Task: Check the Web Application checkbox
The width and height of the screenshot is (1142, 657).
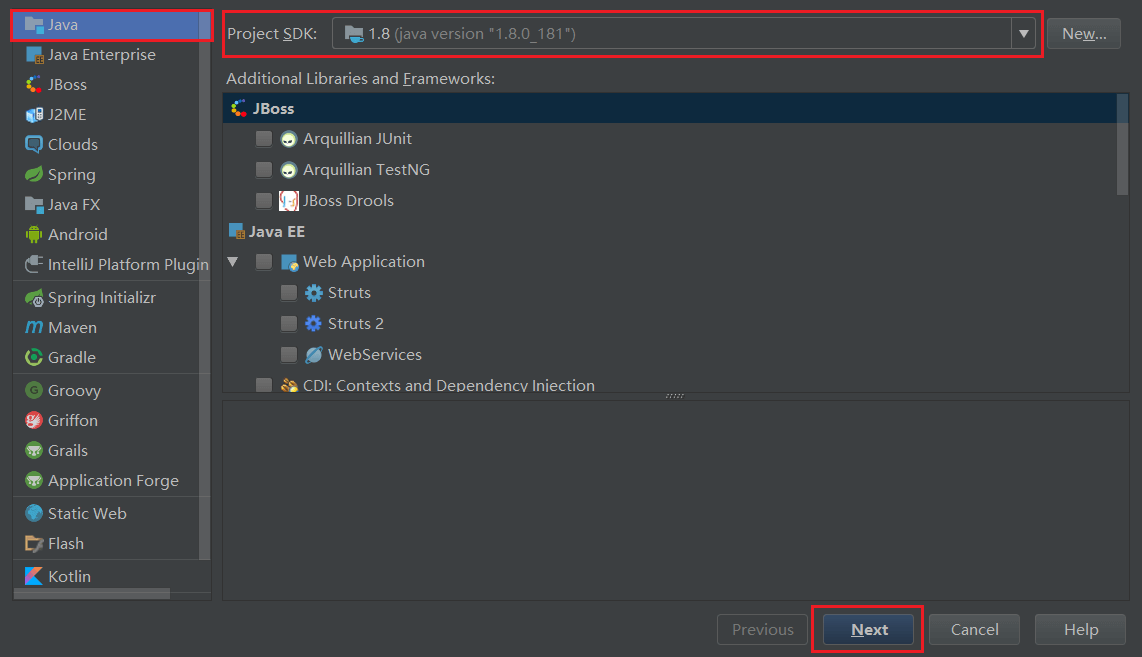Action: coord(264,261)
